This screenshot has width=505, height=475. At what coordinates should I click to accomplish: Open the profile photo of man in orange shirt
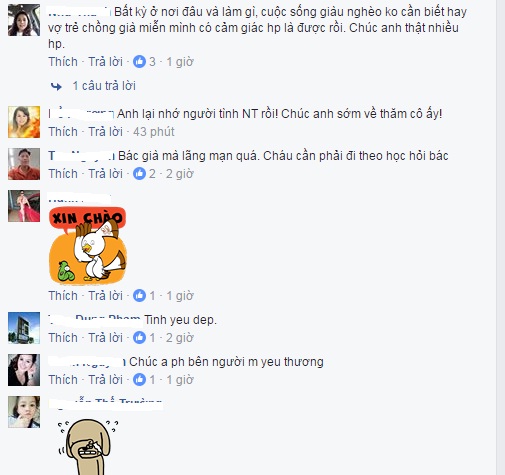pos(24,164)
